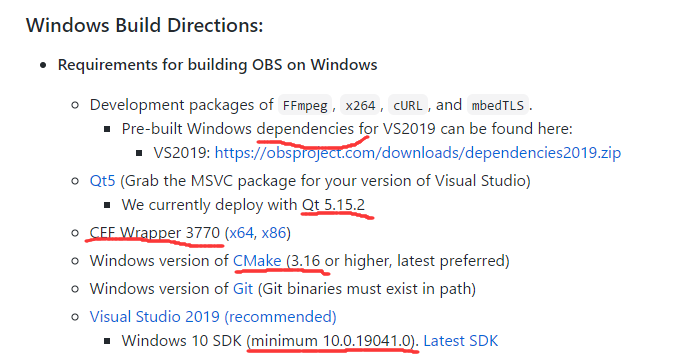
Task: Click the Qt 5.15.2 version text
Action: [333, 205]
